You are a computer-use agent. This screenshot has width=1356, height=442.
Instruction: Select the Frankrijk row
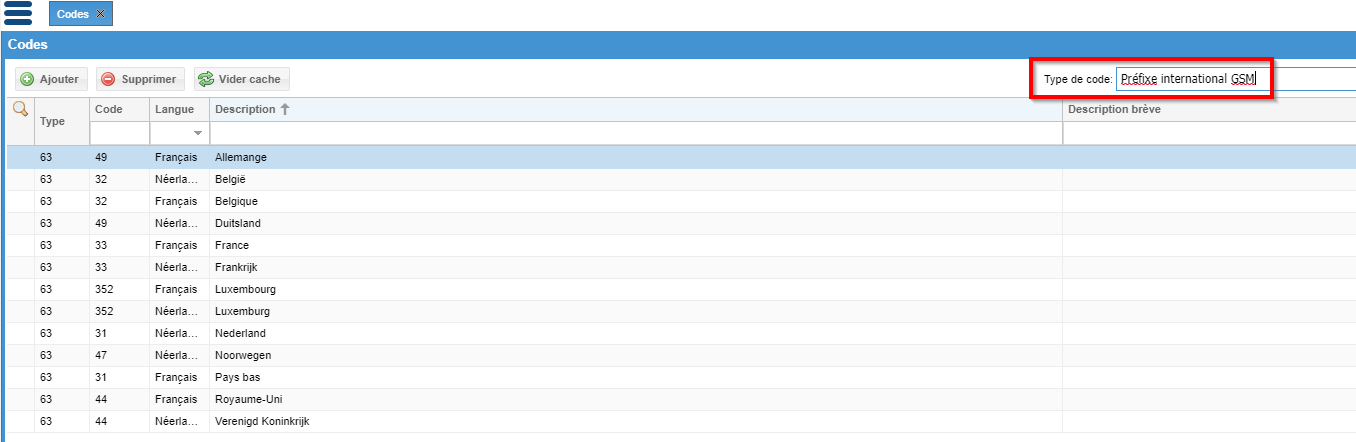point(681,267)
